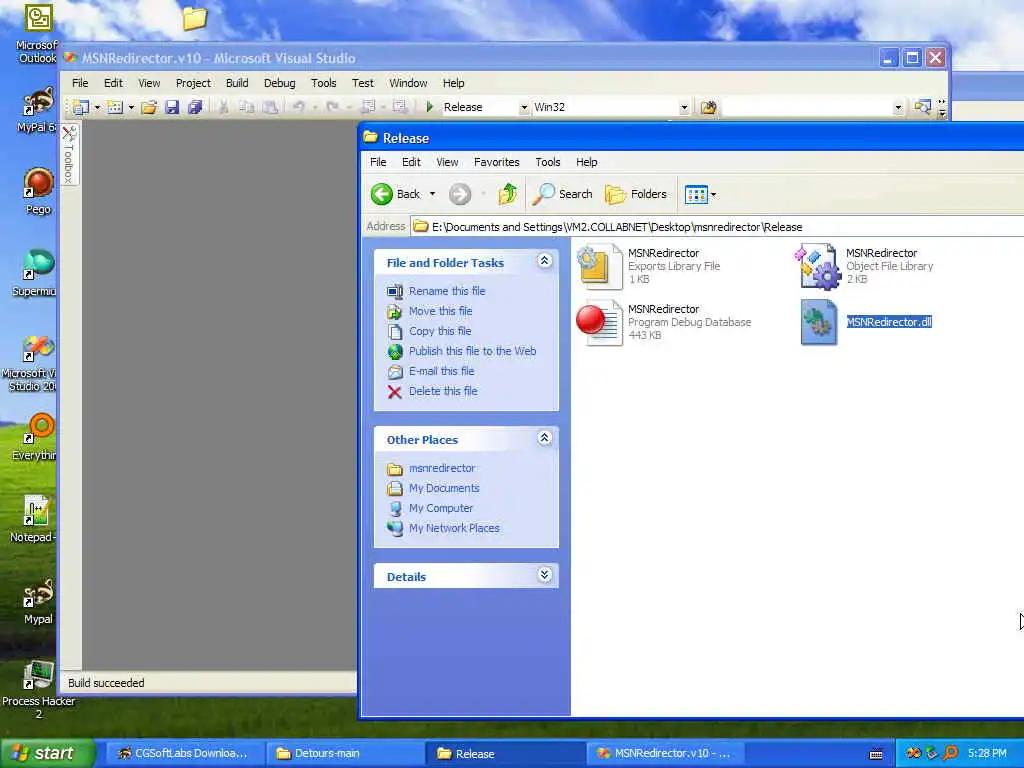Open New Project button dropdown arrow
Image resolution: width=1024 pixels, height=768 pixels.
97,107
